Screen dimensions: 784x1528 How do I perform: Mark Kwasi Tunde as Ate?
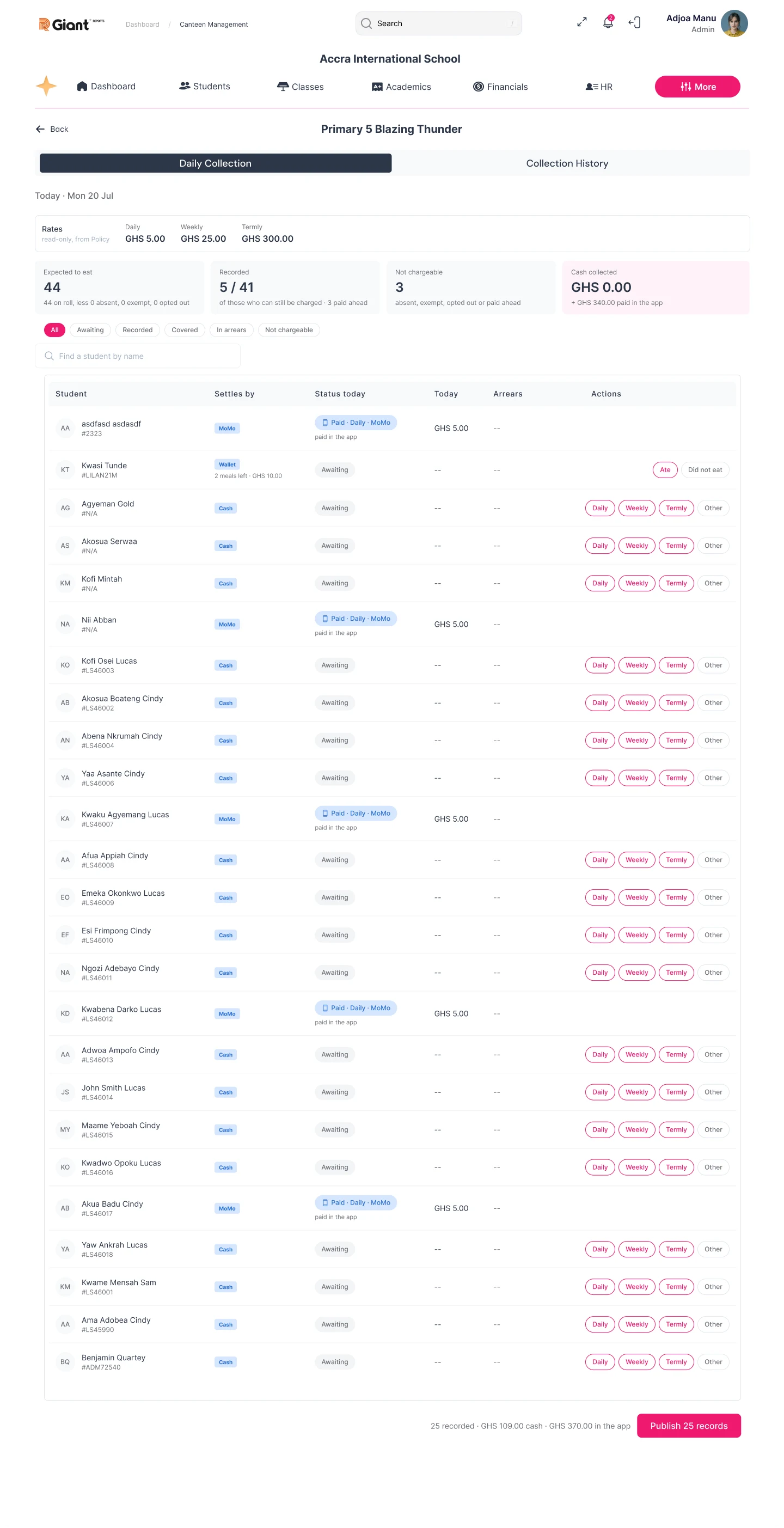pyautogui.click(x=665, y=470)
